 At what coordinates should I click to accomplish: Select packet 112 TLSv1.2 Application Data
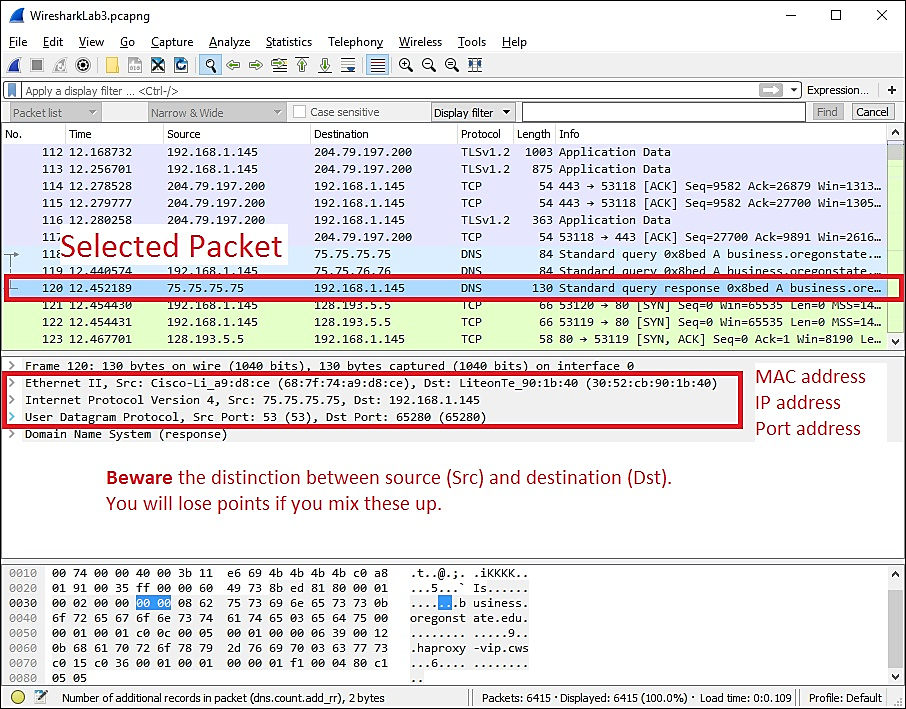pos(444,152)
